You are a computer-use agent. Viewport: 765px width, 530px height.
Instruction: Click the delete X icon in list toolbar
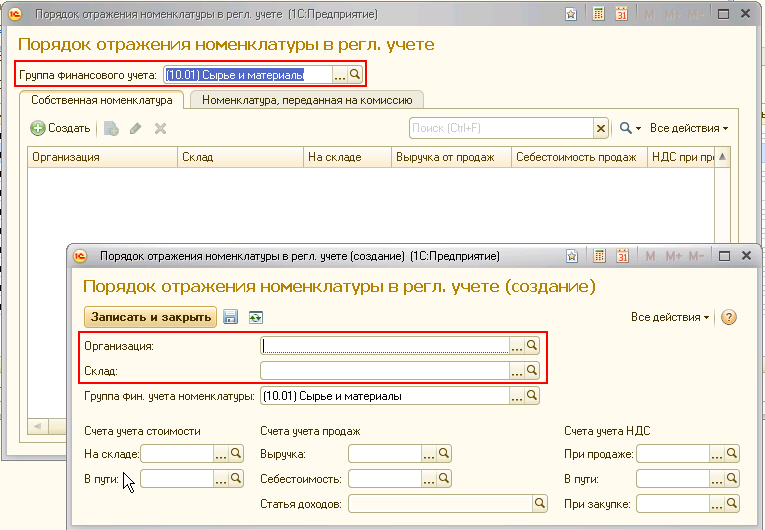161,128
